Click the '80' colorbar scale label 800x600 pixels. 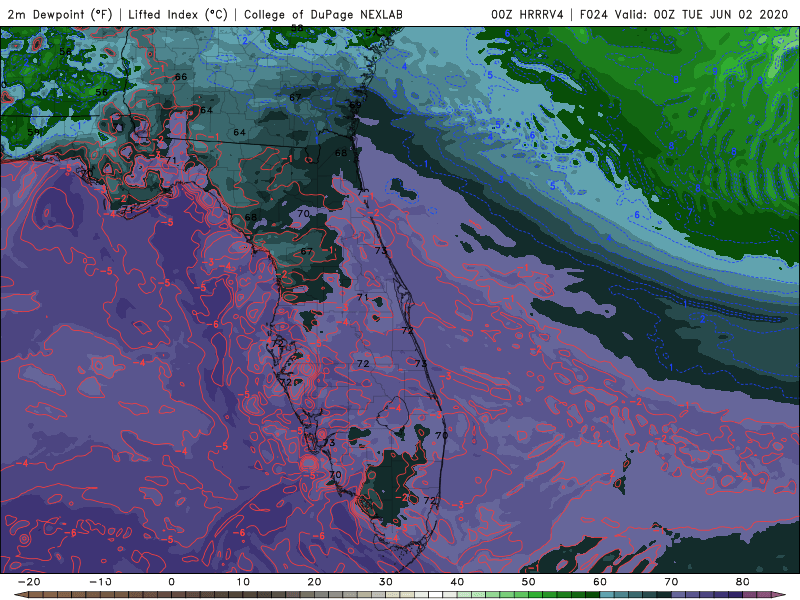[743, 582]
